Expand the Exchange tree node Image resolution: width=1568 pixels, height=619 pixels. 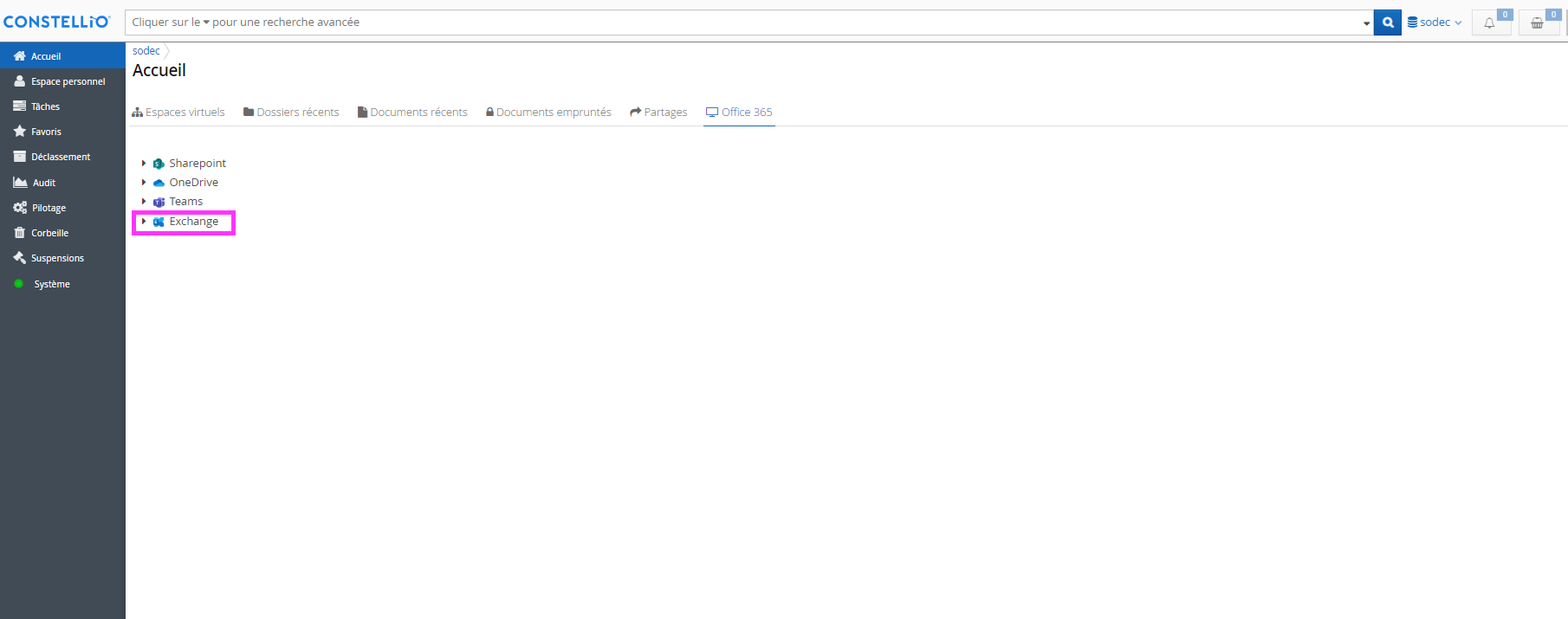pyautogui.click(x=144, y=222)
